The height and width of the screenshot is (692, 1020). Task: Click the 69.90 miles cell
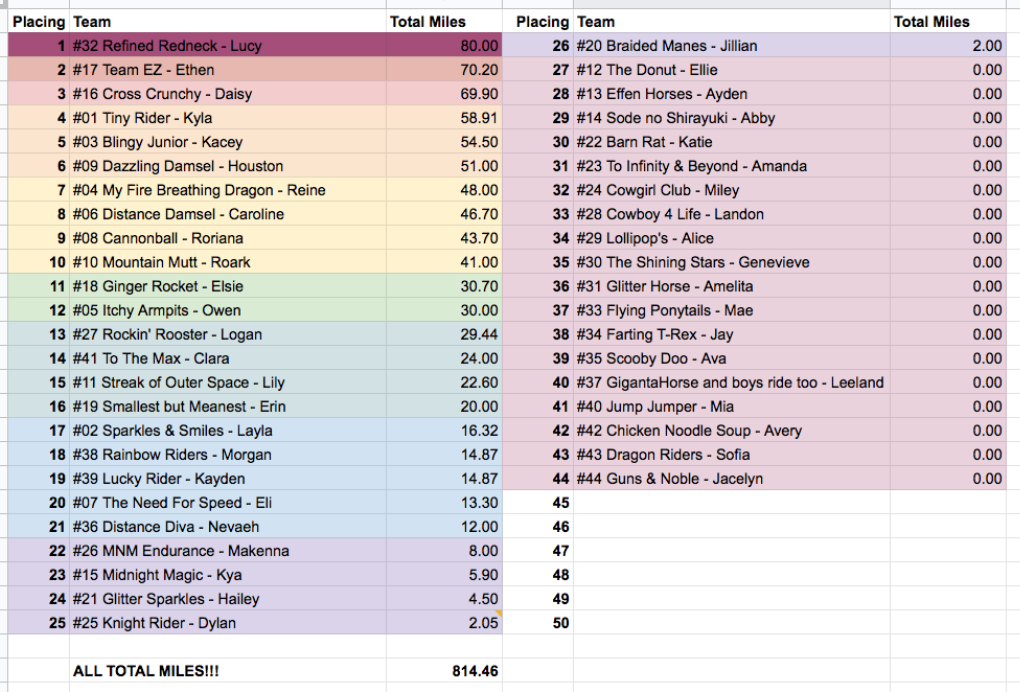click(x=444, y=94)
